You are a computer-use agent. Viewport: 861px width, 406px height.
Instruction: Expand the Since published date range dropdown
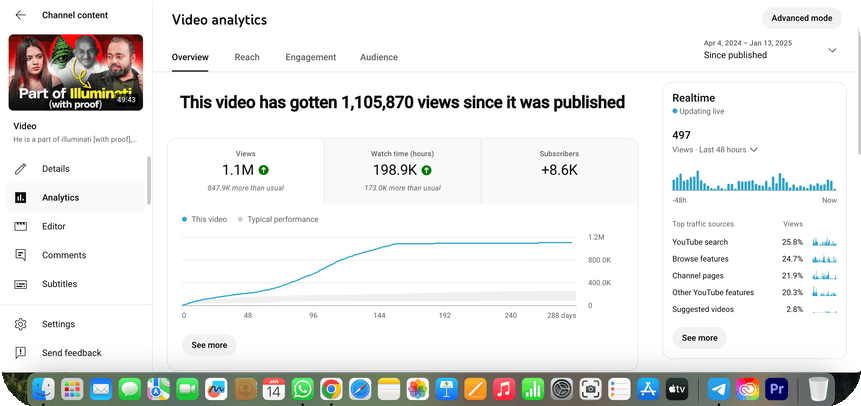pyautogui.click(x=831, y=50)
